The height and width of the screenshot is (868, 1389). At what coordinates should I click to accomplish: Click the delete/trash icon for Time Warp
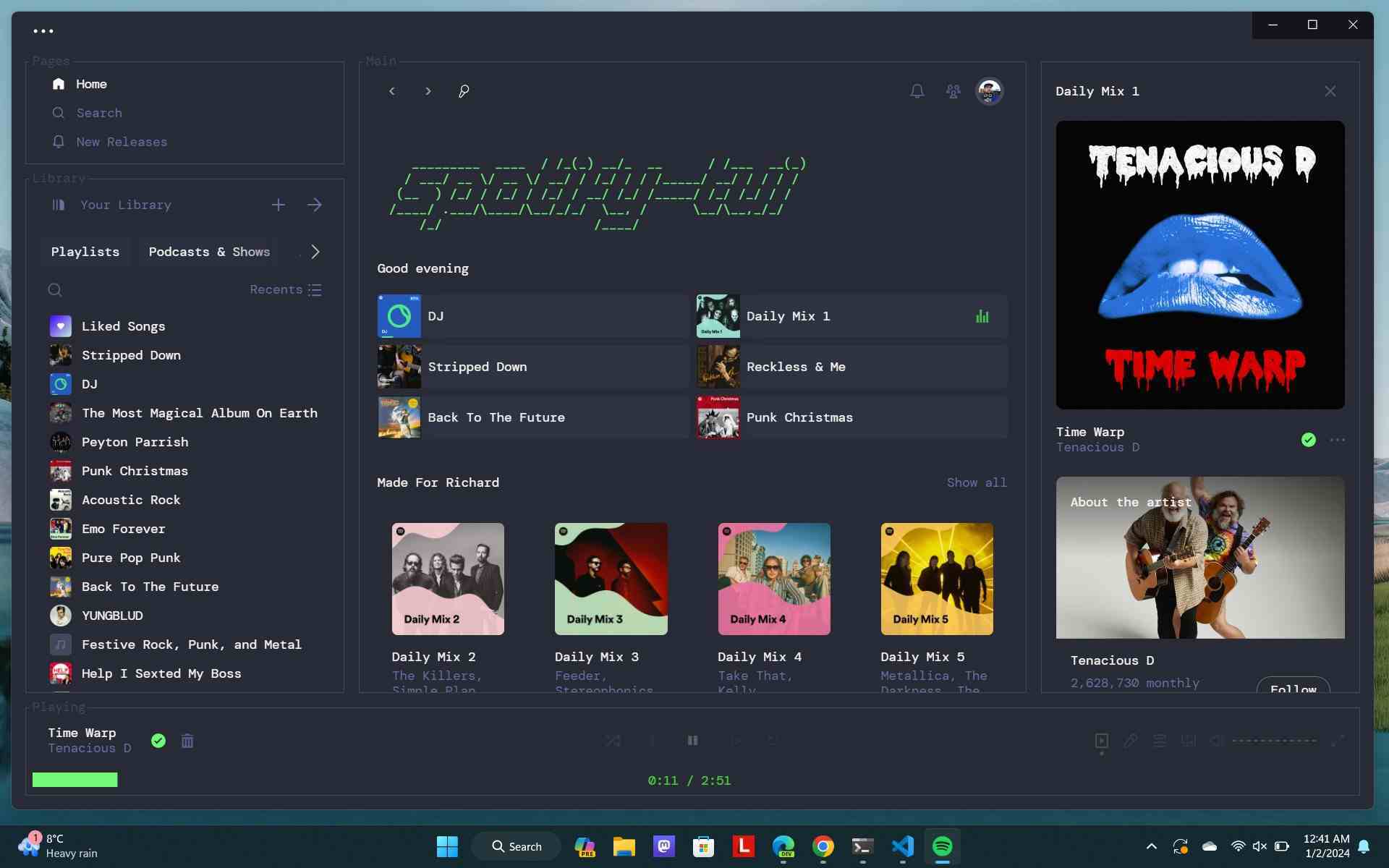tap(187, 740)
